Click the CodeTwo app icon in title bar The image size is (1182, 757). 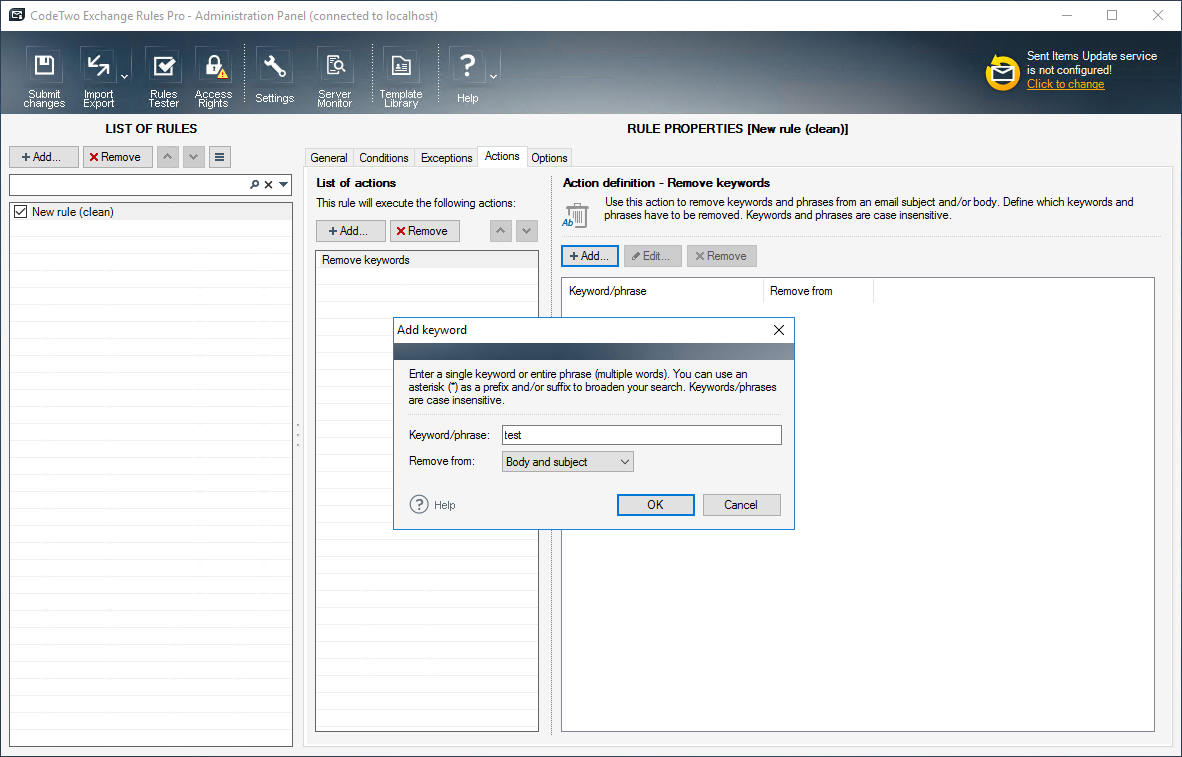point(16,15)
